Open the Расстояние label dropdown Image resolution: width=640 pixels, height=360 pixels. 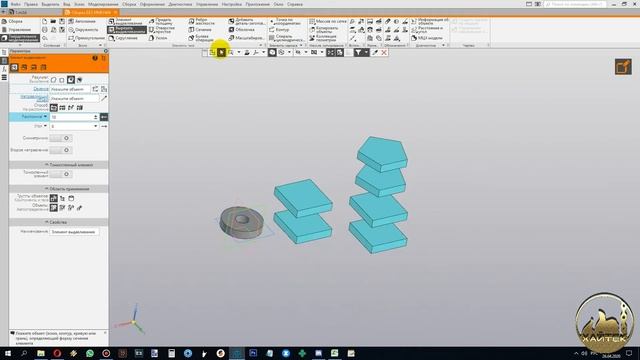(x=45, y=117)
